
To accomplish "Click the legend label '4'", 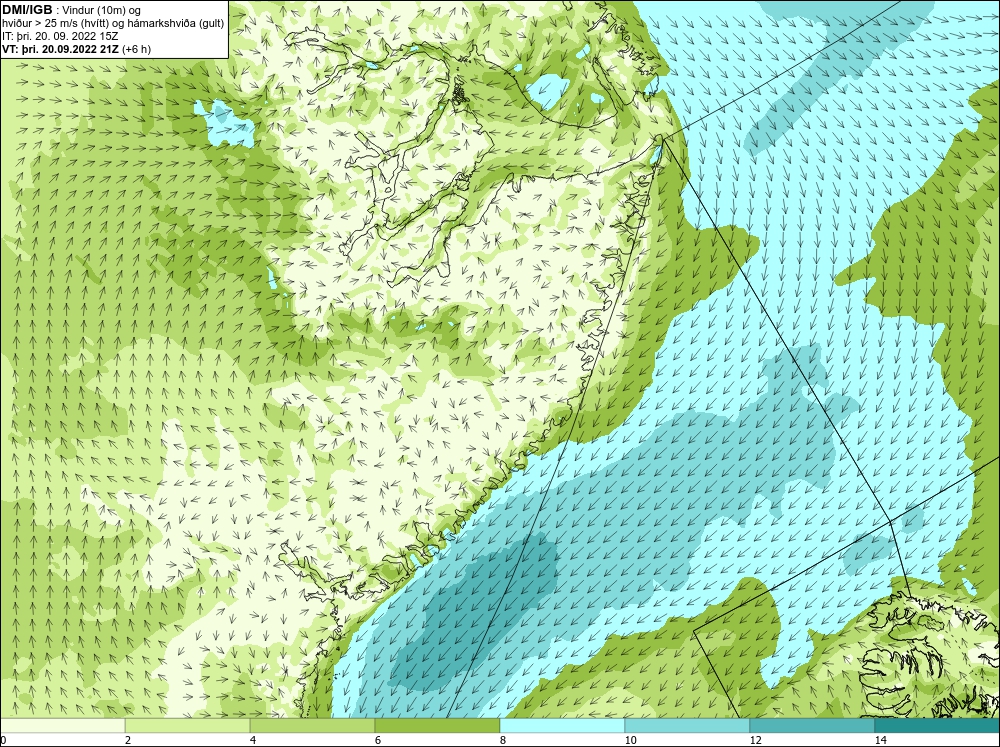I will click(x=253, y=740).
